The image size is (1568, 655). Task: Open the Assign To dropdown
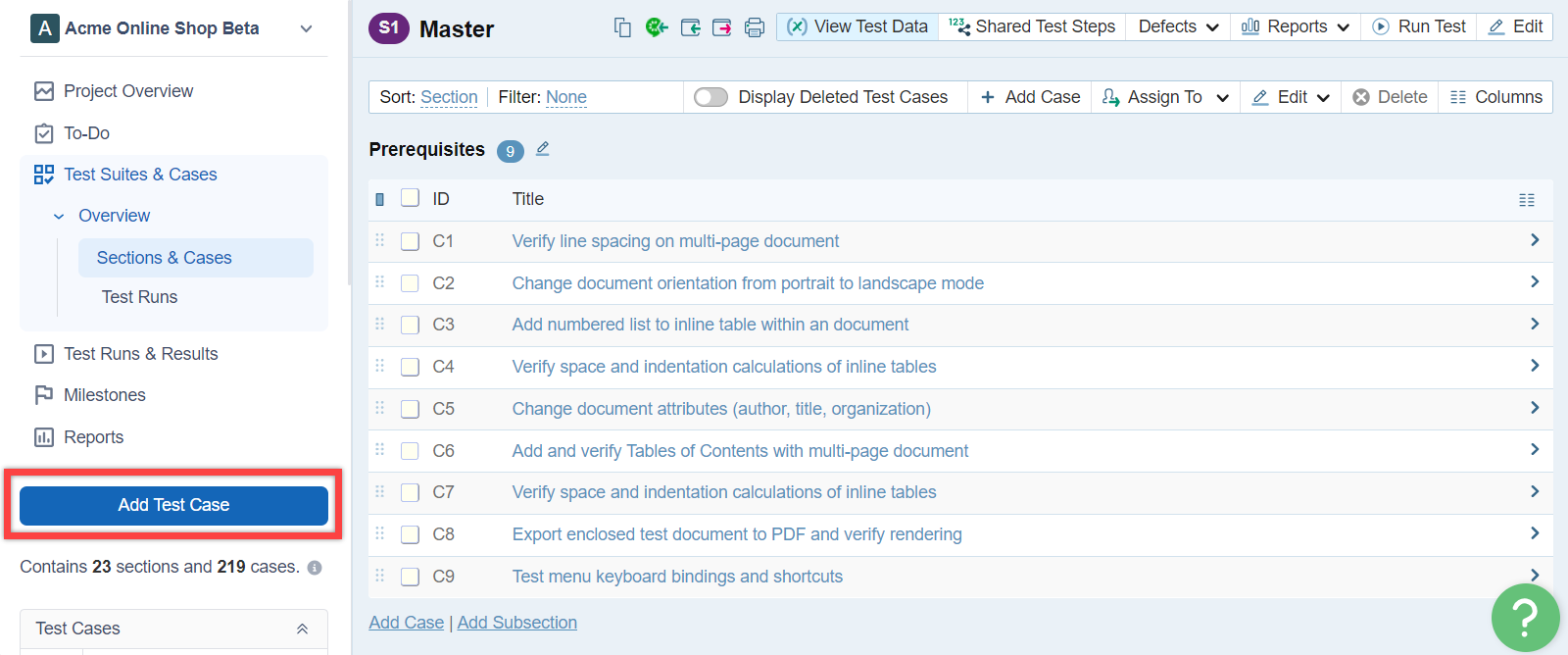pos(1165,97)
